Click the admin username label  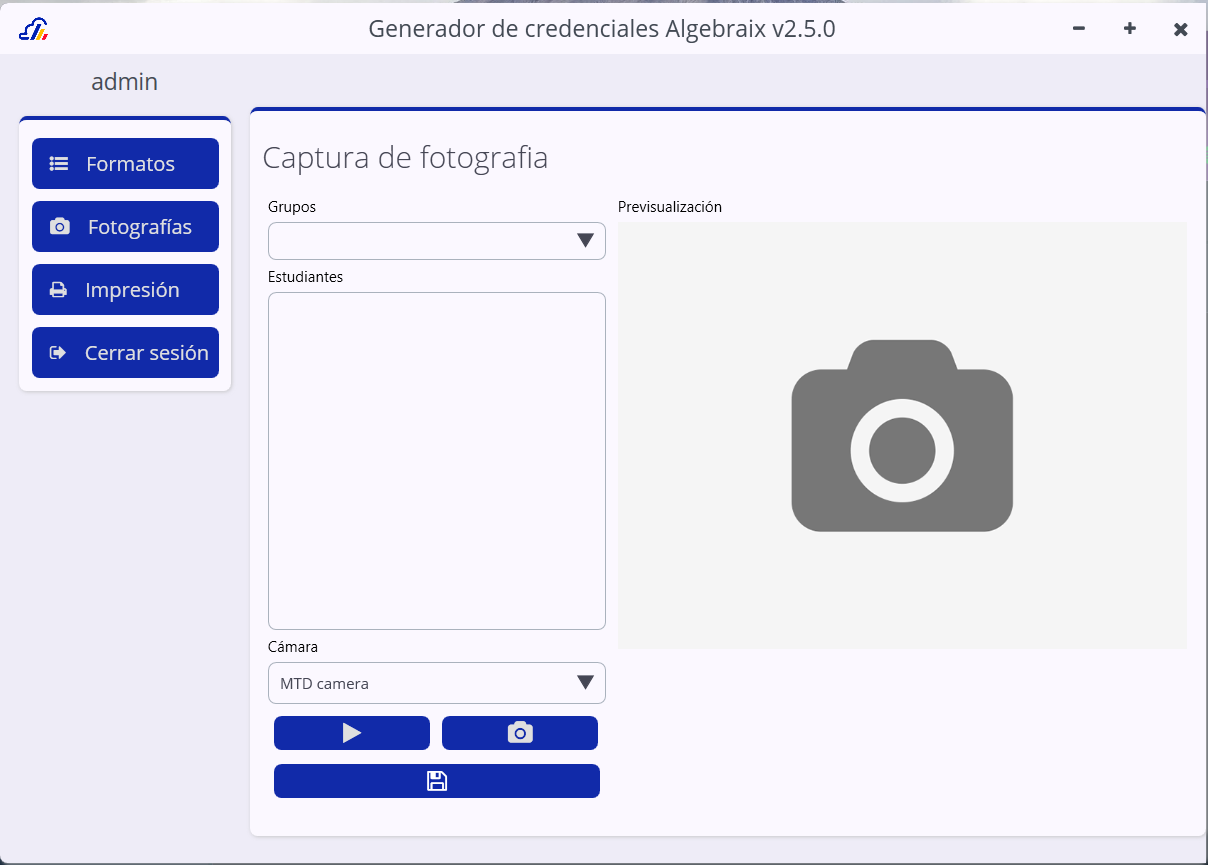125,82
